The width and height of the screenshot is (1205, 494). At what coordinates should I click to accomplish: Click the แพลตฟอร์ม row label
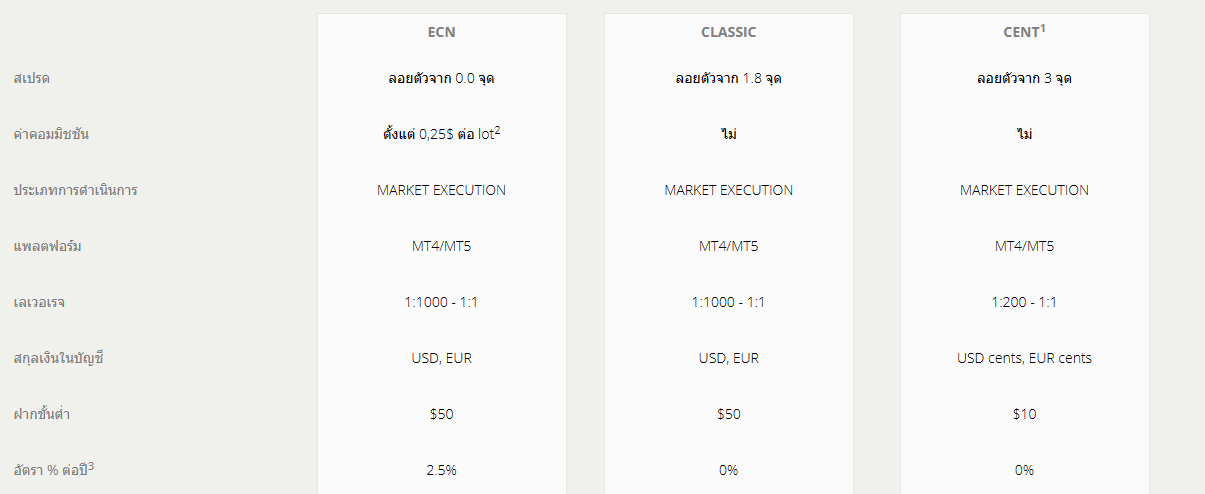47,246
